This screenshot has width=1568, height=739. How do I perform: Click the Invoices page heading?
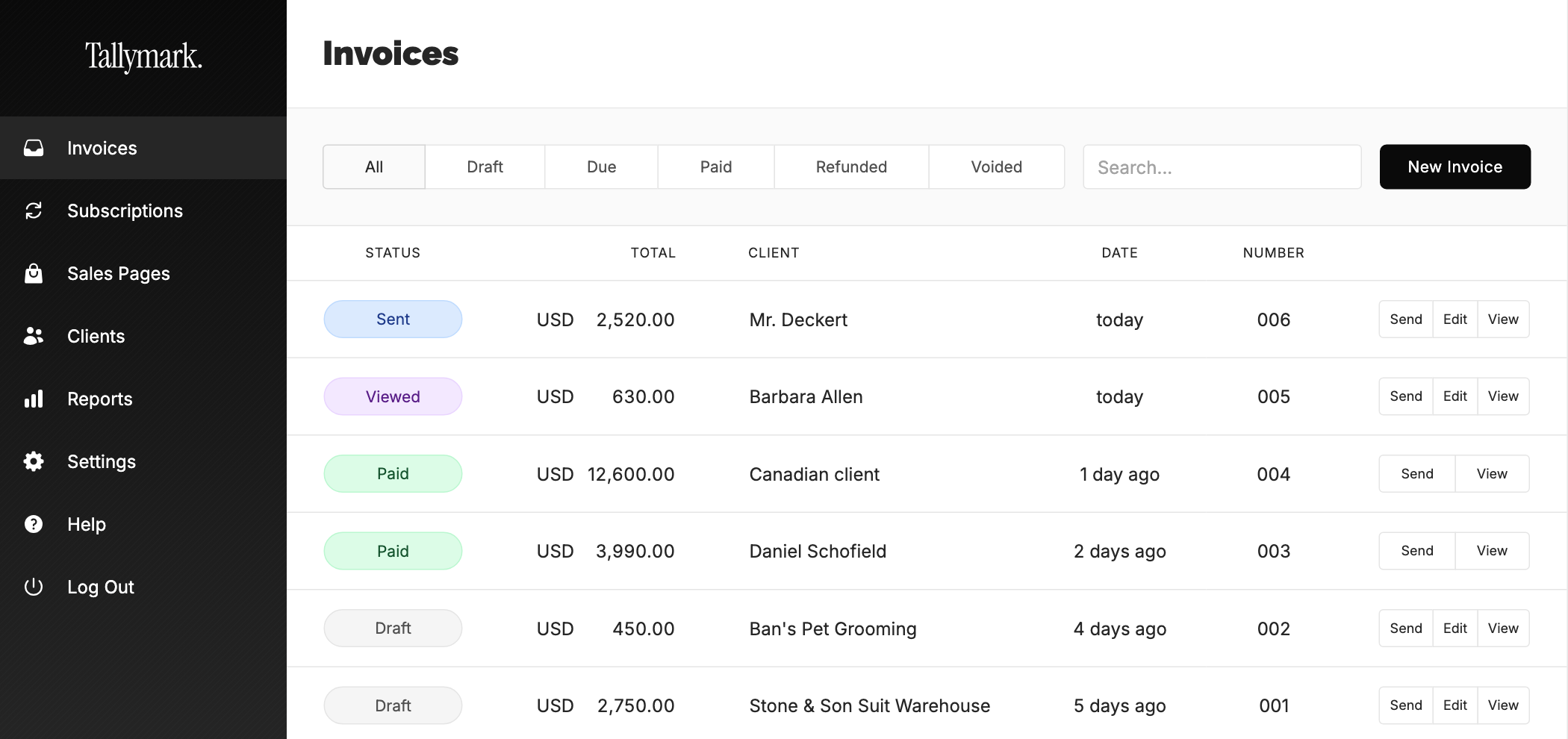pyautogui.click(x=391, y=54)
